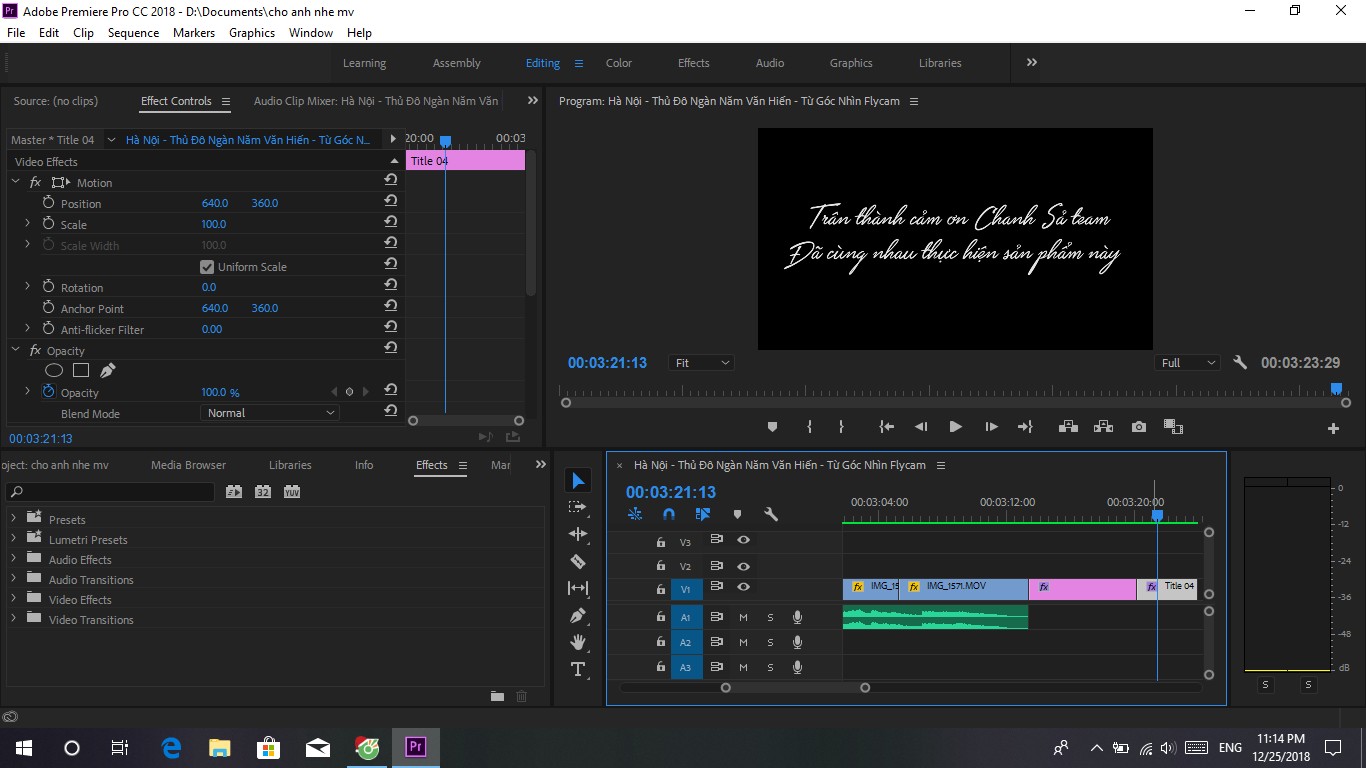Open timeline display settings wrench

point(771,514)
